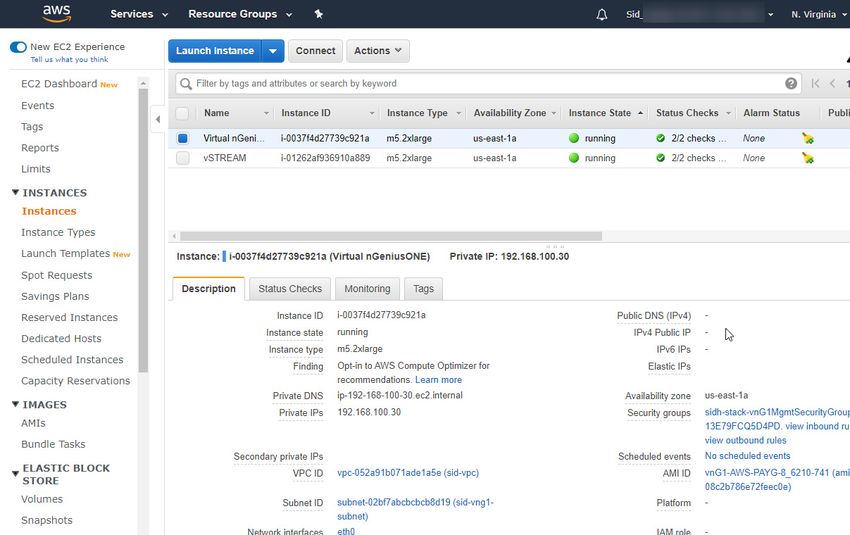Switch to the Monitoring tab
Screen dimensions: 850x535
(367, 289)
